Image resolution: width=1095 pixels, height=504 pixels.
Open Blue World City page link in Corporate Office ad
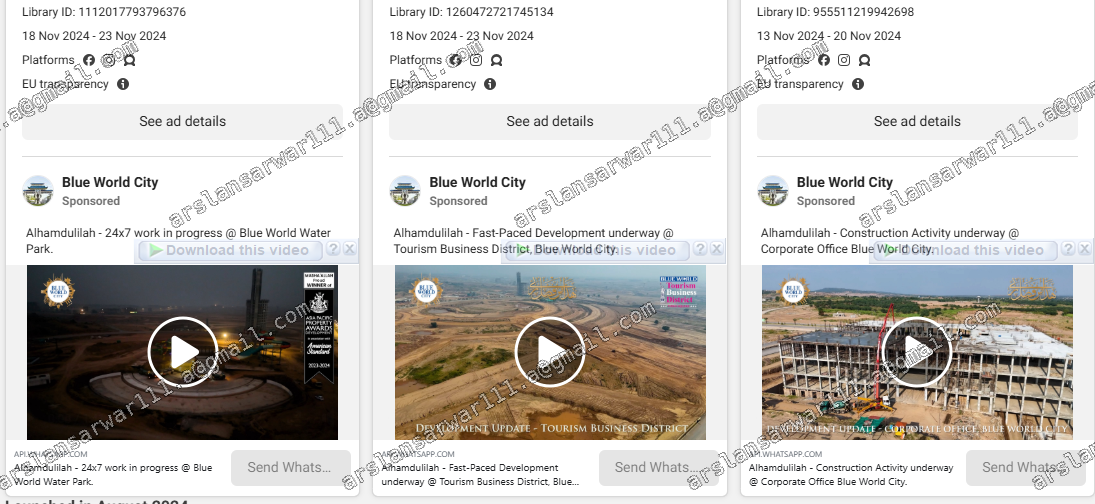[x=845, y=182]
